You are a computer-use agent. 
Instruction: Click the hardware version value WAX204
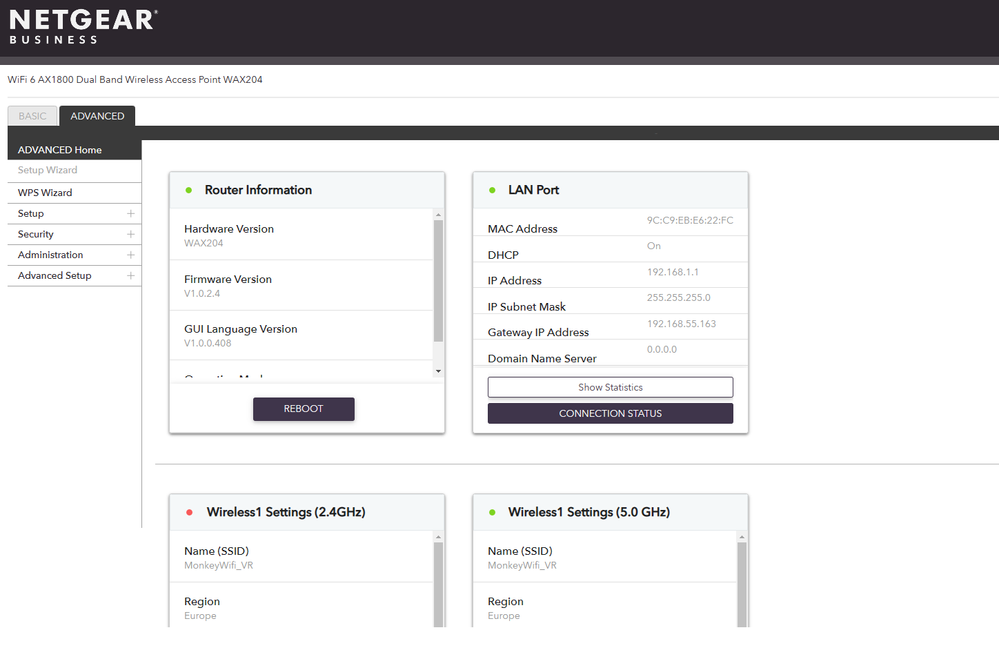203,243
